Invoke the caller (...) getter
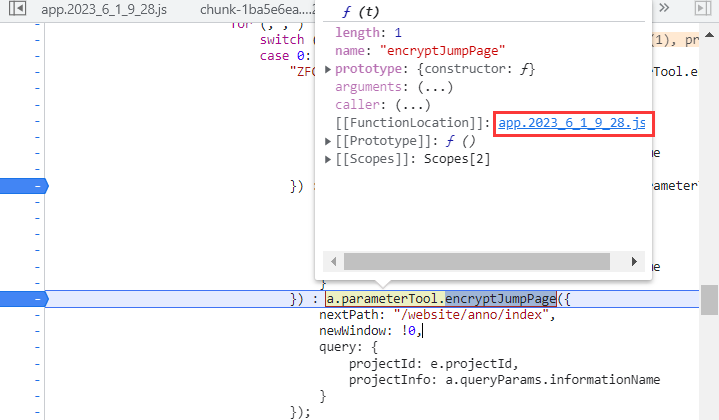Viewport: 719px width, 420px height. (x=397, y=105)
